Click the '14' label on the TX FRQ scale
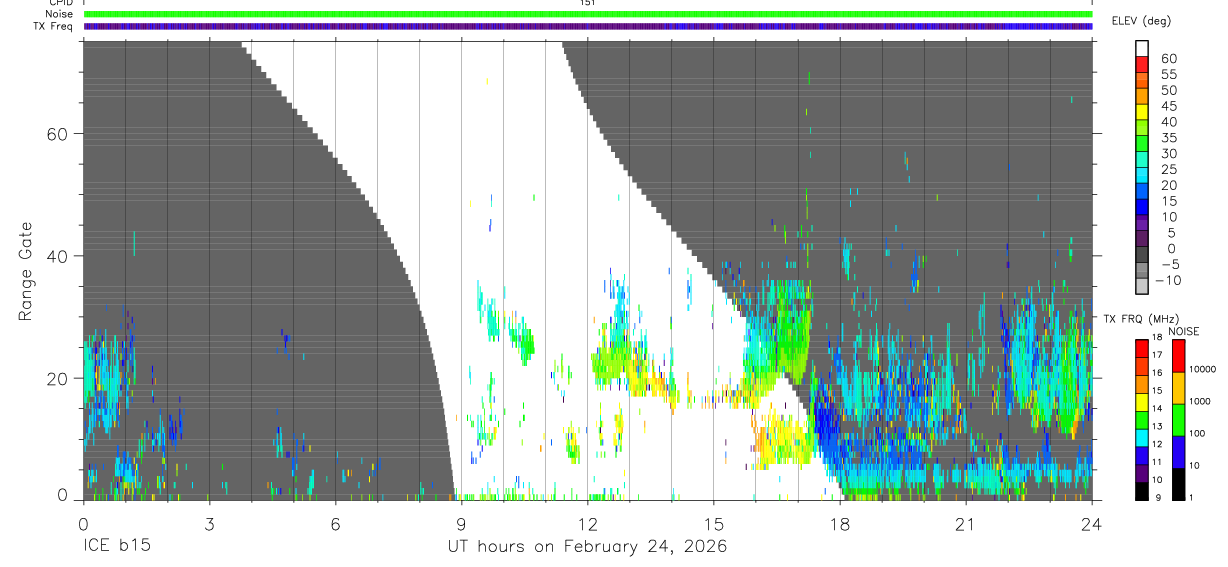 click(x=1156, y=409)
